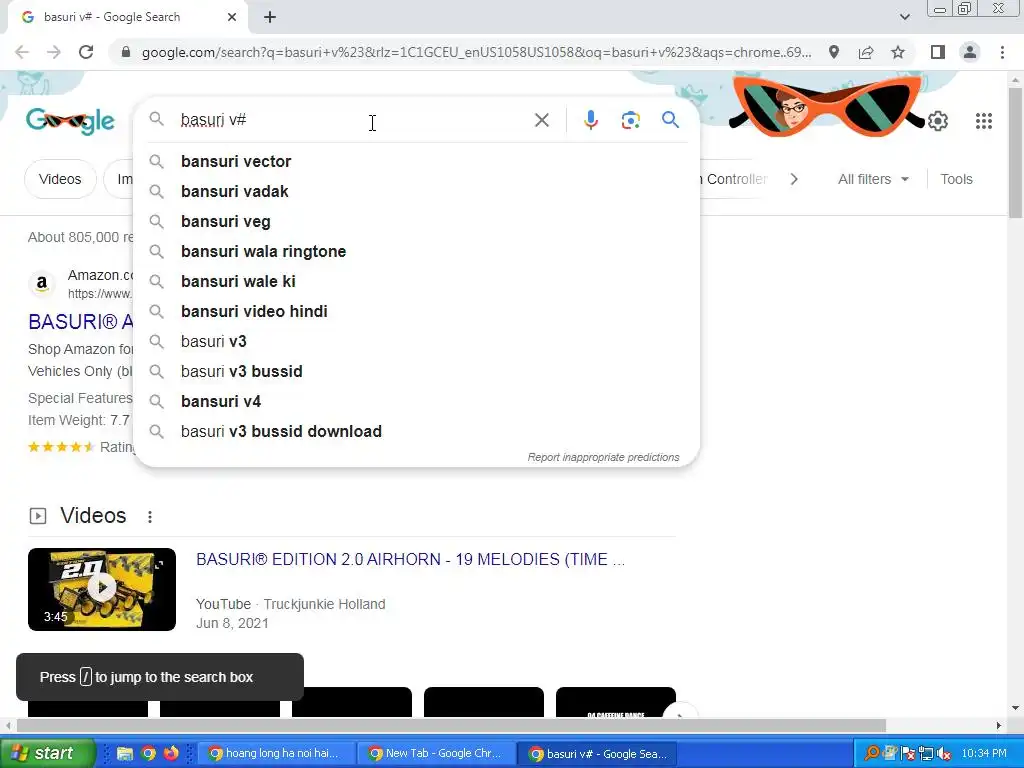Open the Tools button

(956, 179)
